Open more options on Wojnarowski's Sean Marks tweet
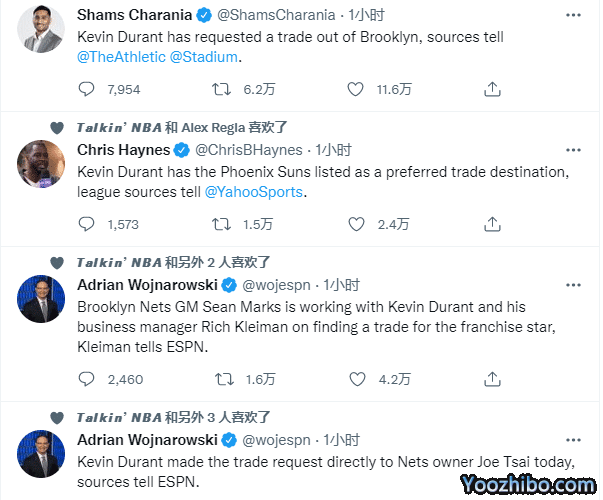 573,285
